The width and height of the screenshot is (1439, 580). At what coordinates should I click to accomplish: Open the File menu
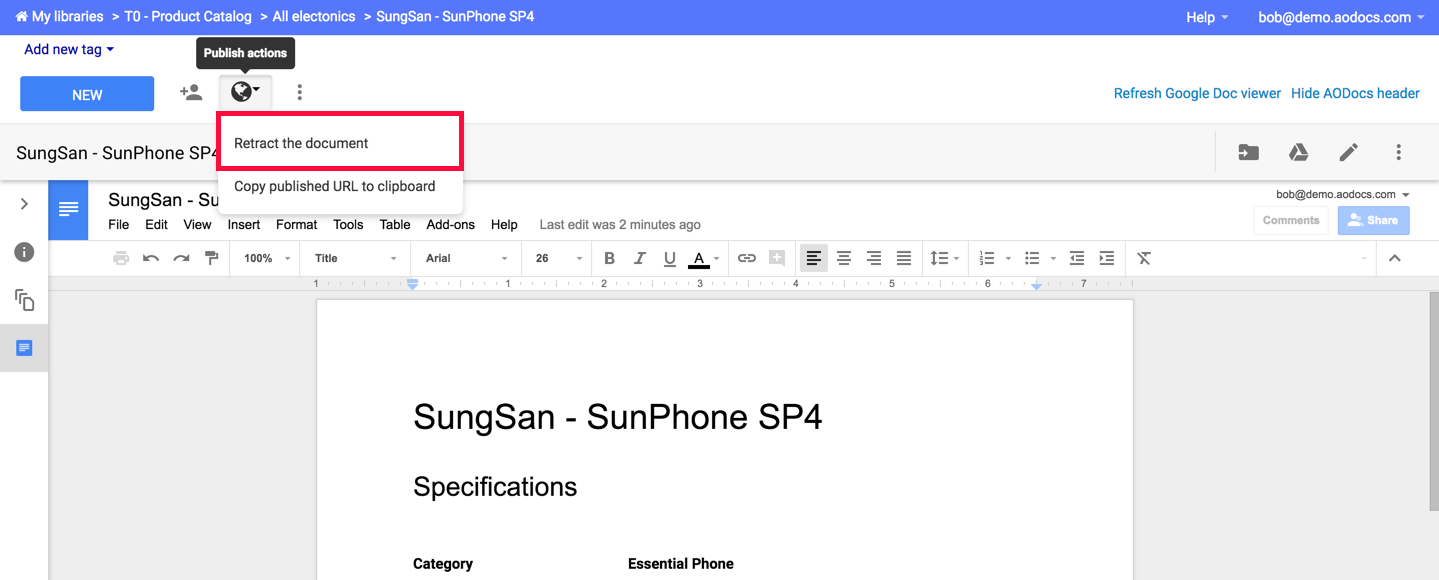118,225
